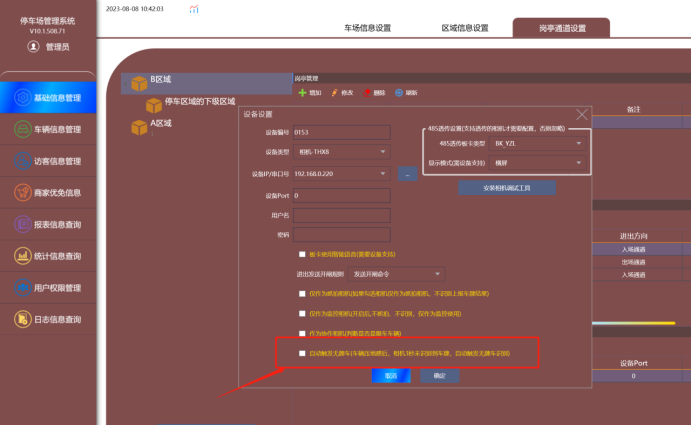Switch to the 区域信息设置 tab
Viewport: 692px width, 426px height.
pyautogui.click(x=465, y=28)
